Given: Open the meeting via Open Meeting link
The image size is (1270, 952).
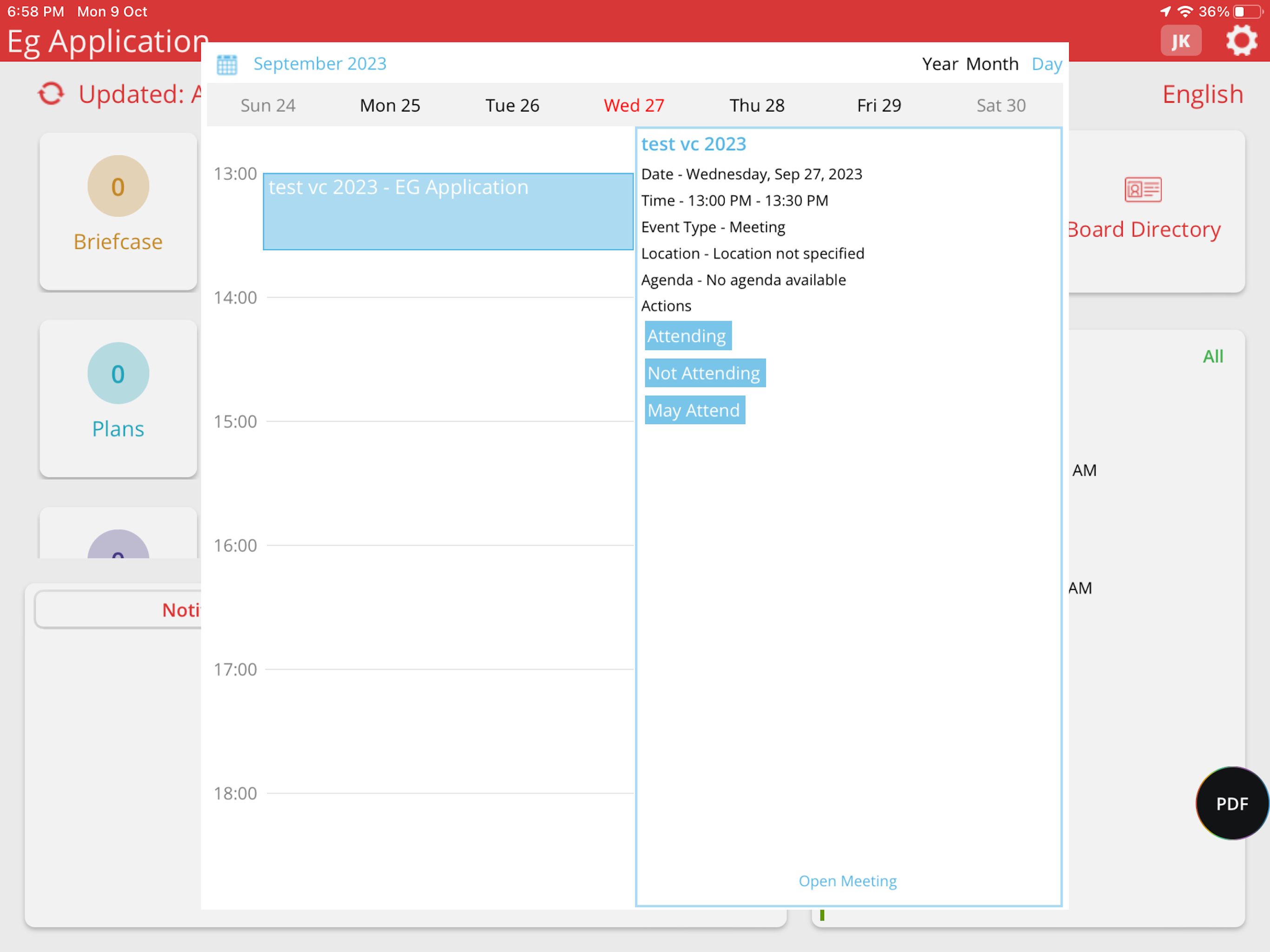Looking at the screenshot, I should [x=847, y=881].
